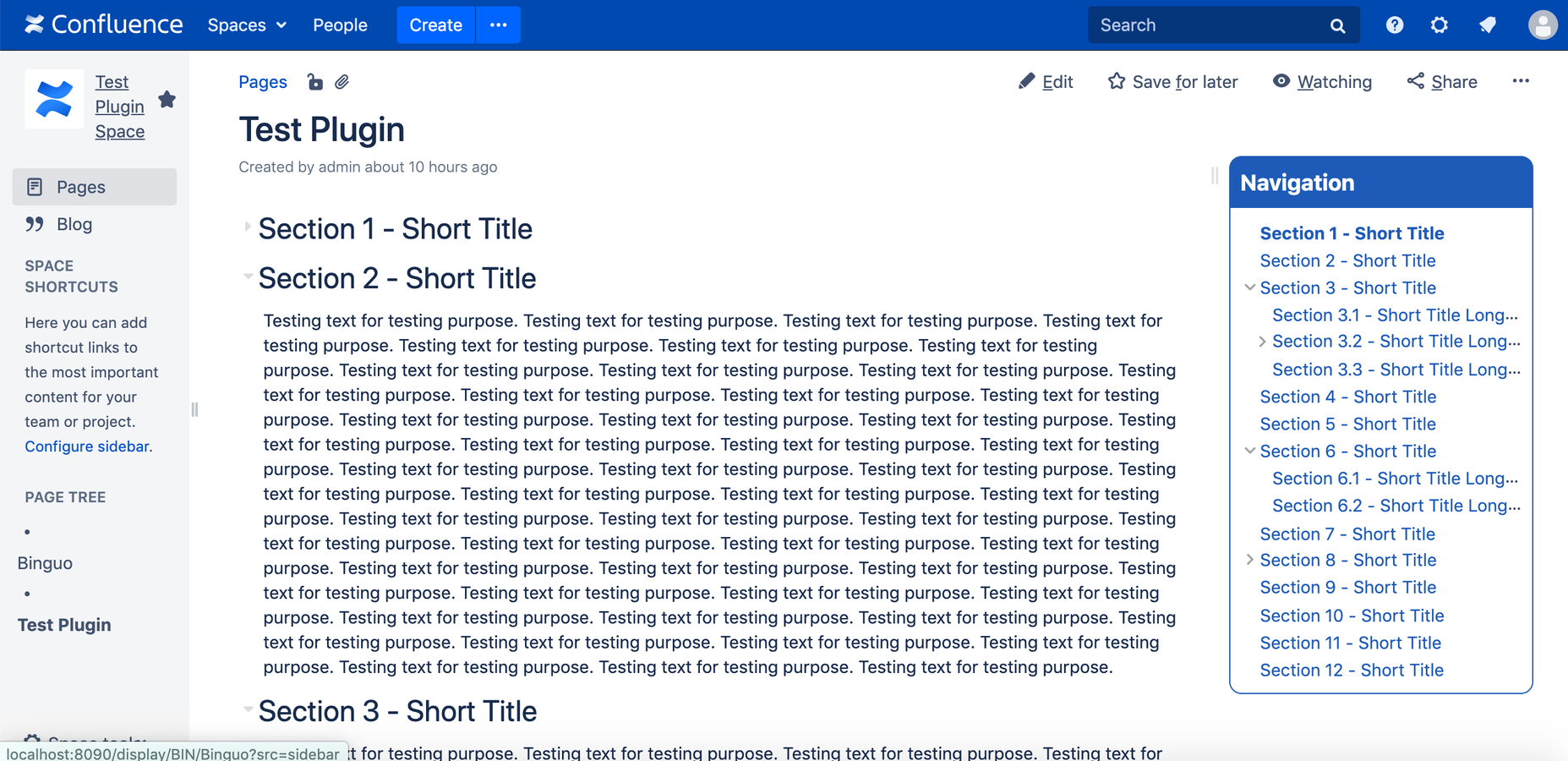1568x761 pixels.
Task: Click the Test Plugin Space logo
Action: [x=54, y=99]
